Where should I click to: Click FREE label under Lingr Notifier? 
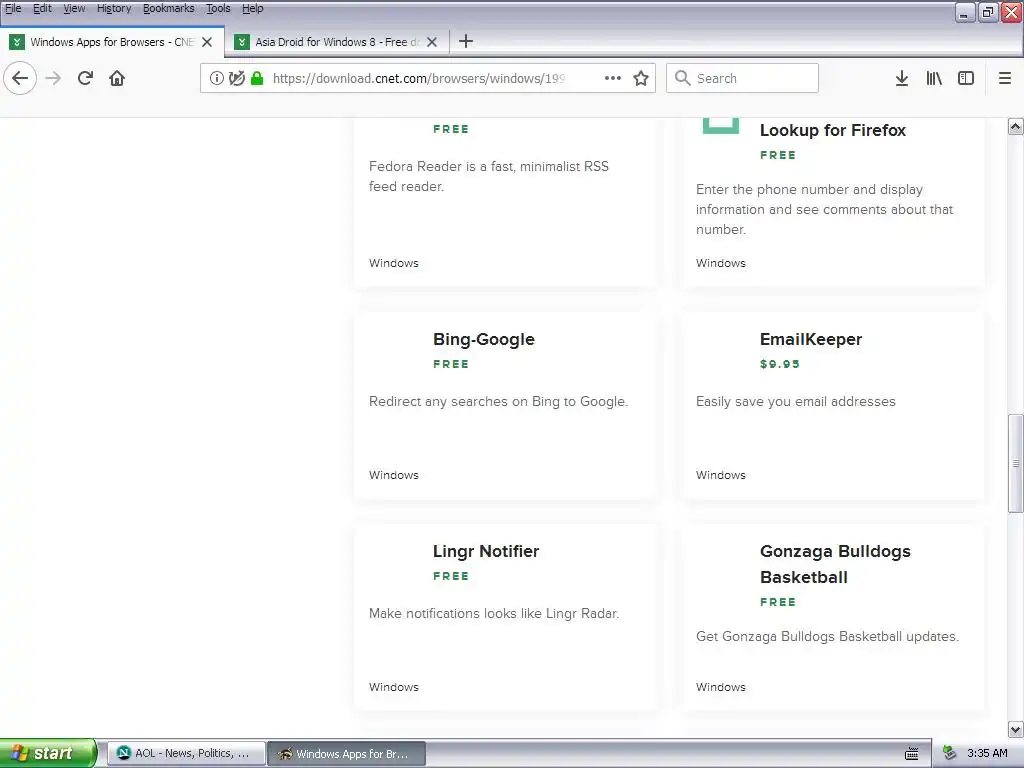(x=451, y=577)
